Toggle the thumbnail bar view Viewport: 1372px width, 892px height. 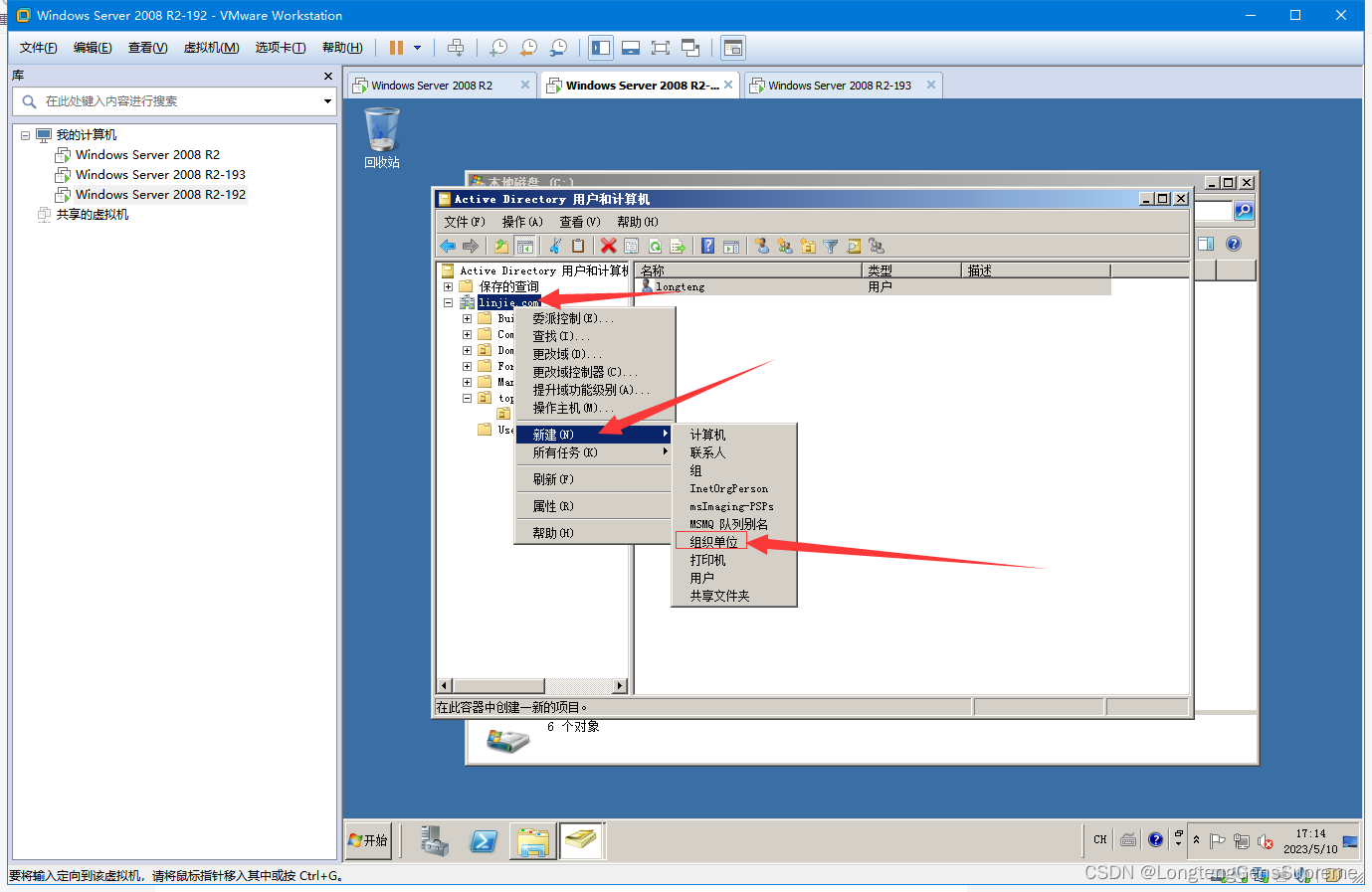click(x=631, y=48)
